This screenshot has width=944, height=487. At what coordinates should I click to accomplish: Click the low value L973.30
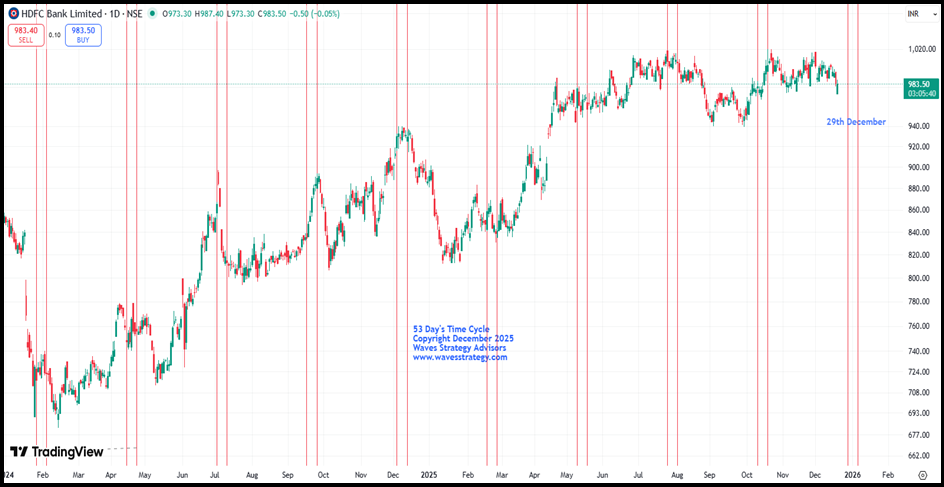pyautogui.click(x=241, y=13)
